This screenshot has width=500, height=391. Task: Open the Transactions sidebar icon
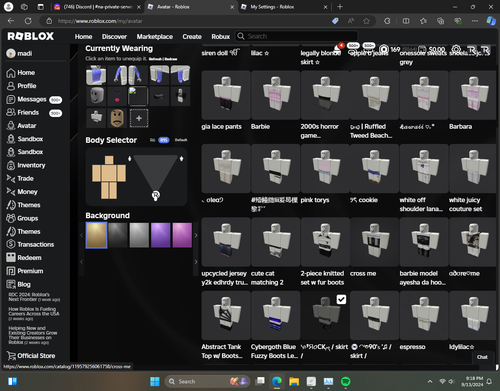[x=11, y=244]
